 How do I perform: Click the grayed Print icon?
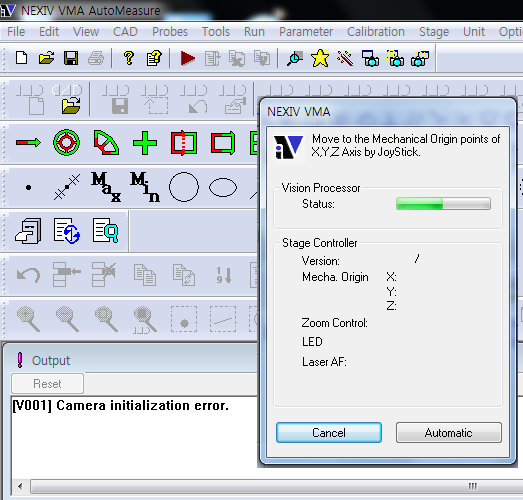[x=96, y=58]
